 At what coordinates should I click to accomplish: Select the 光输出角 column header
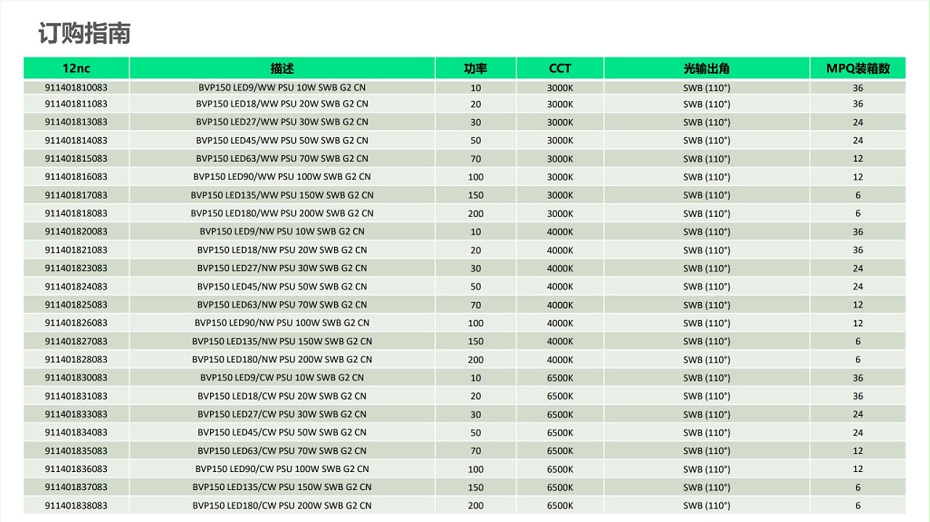(x=706, y=68)
